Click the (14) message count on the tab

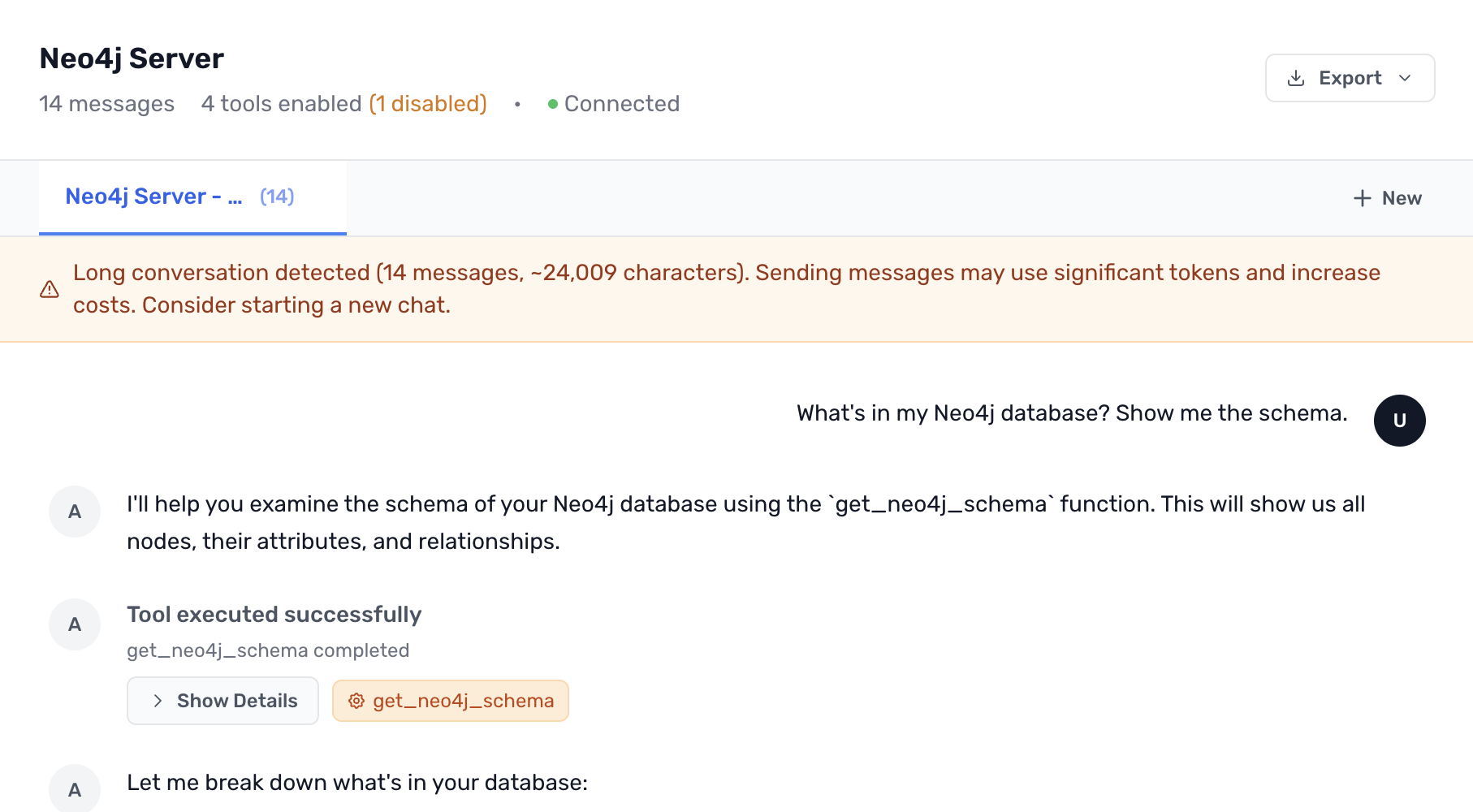pyautogui.click(x=277, y=197)
